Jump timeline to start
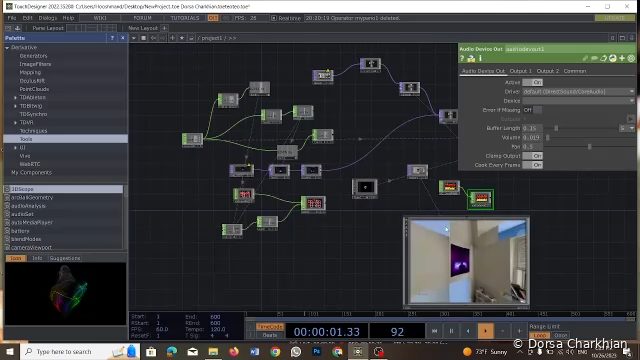 434,331
